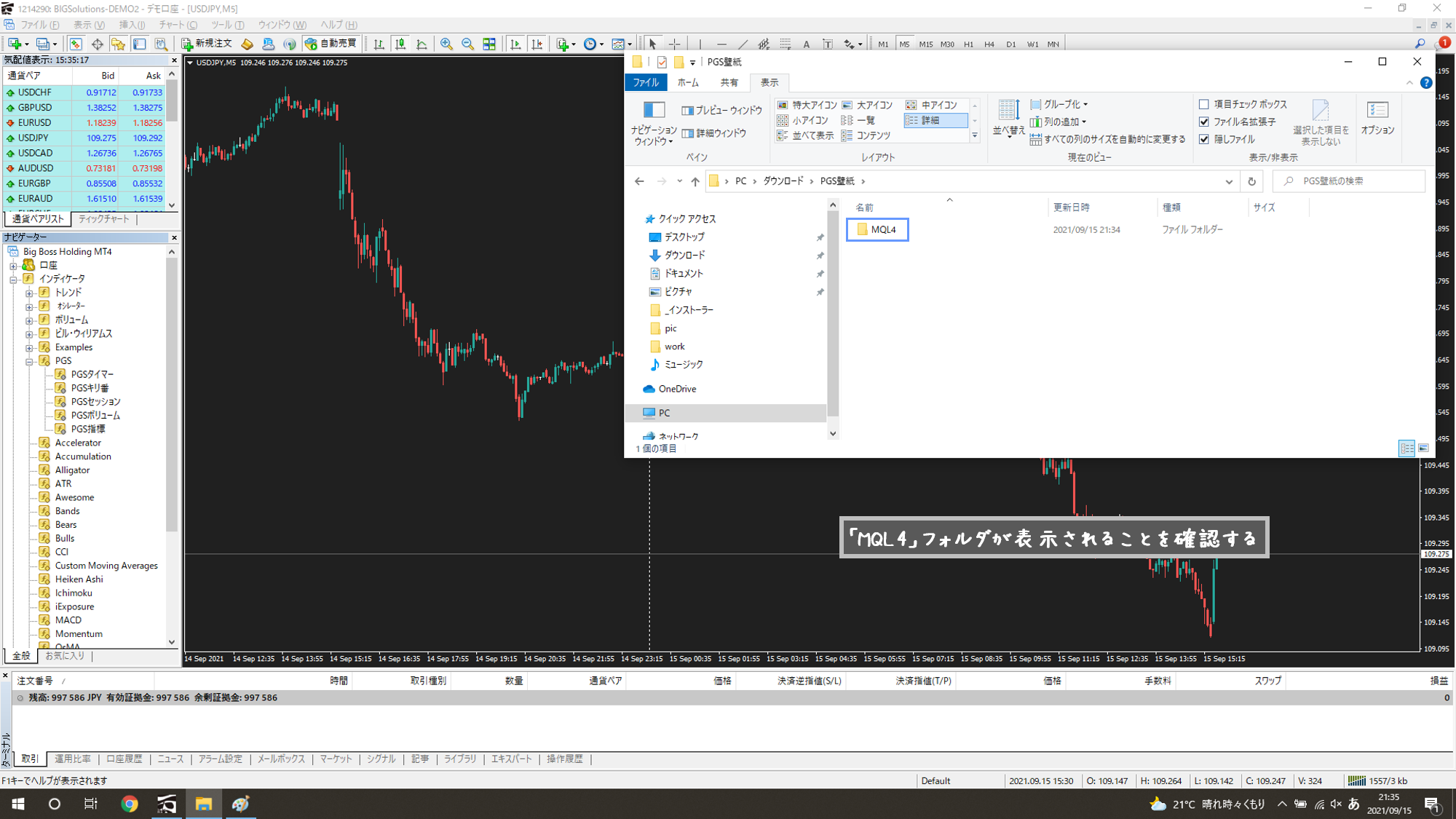Click the Explorer up-directory arrow

[x=695, y=181]
